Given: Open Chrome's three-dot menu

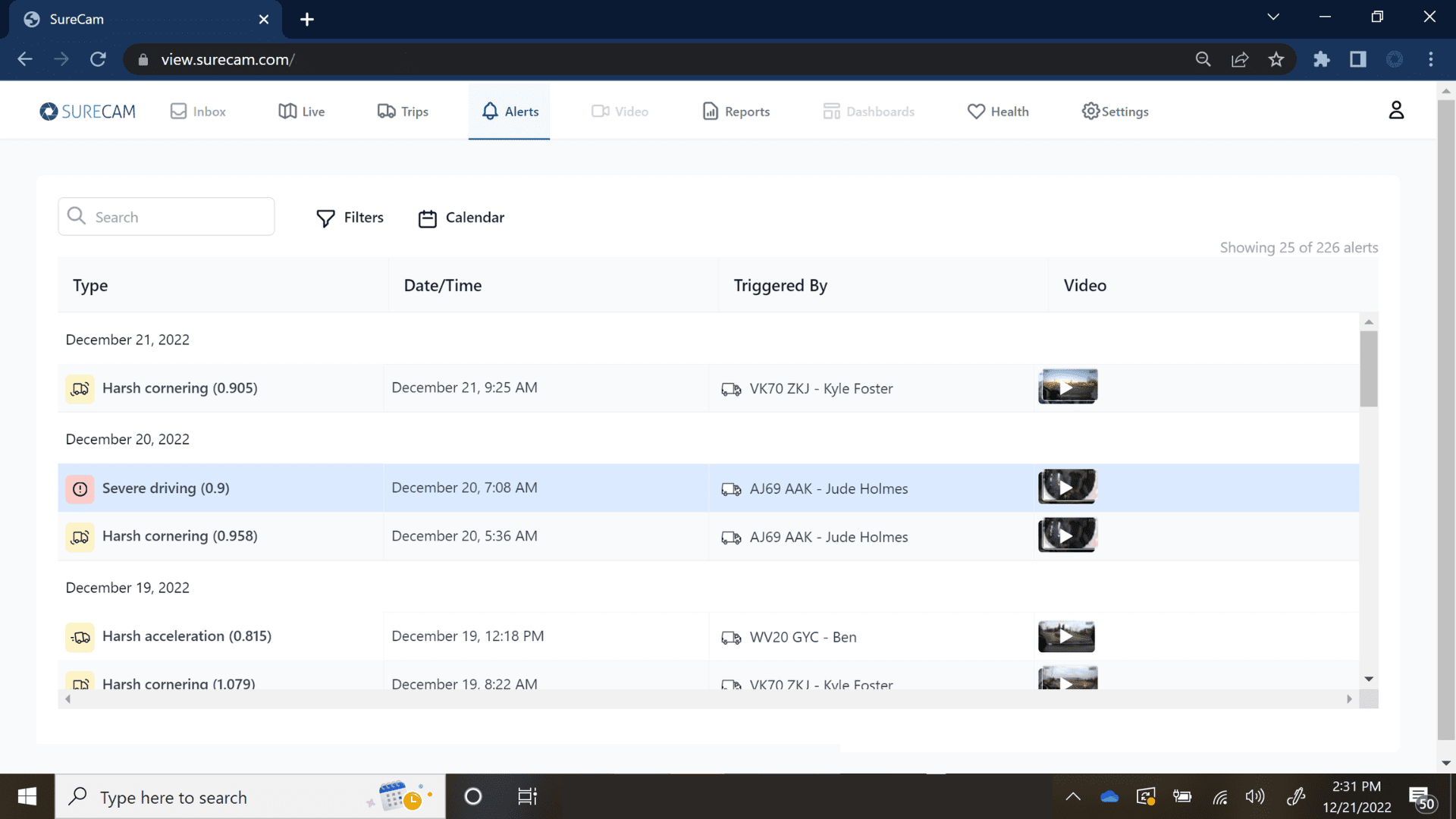Looking at the screenshot, I should (1432, 59).
